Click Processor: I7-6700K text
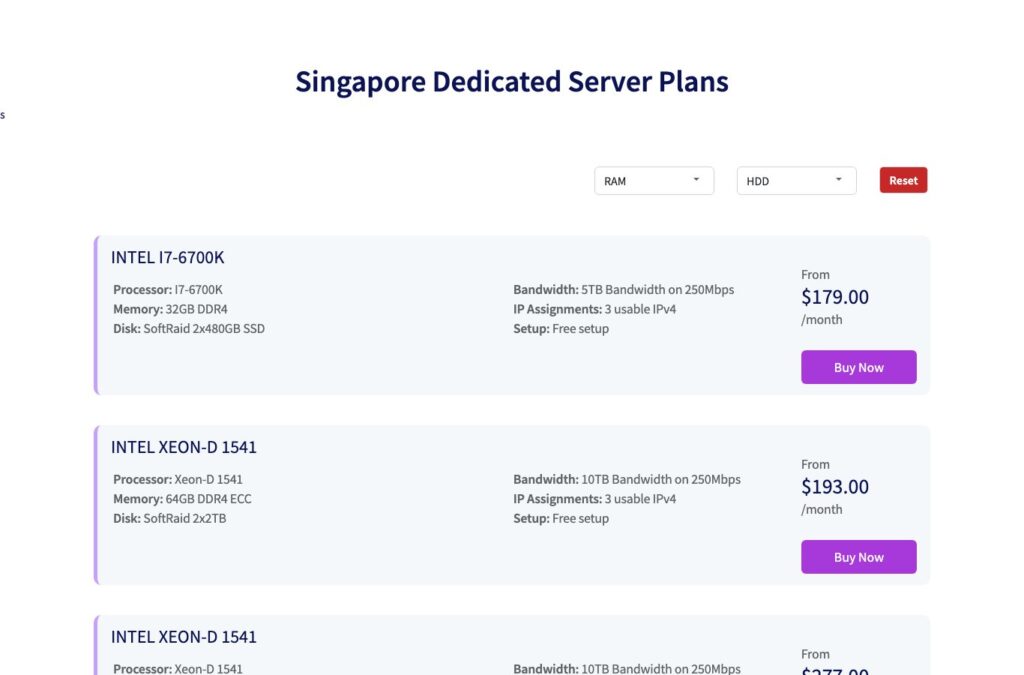1024x675 pixels. click(x=168, y=289)
